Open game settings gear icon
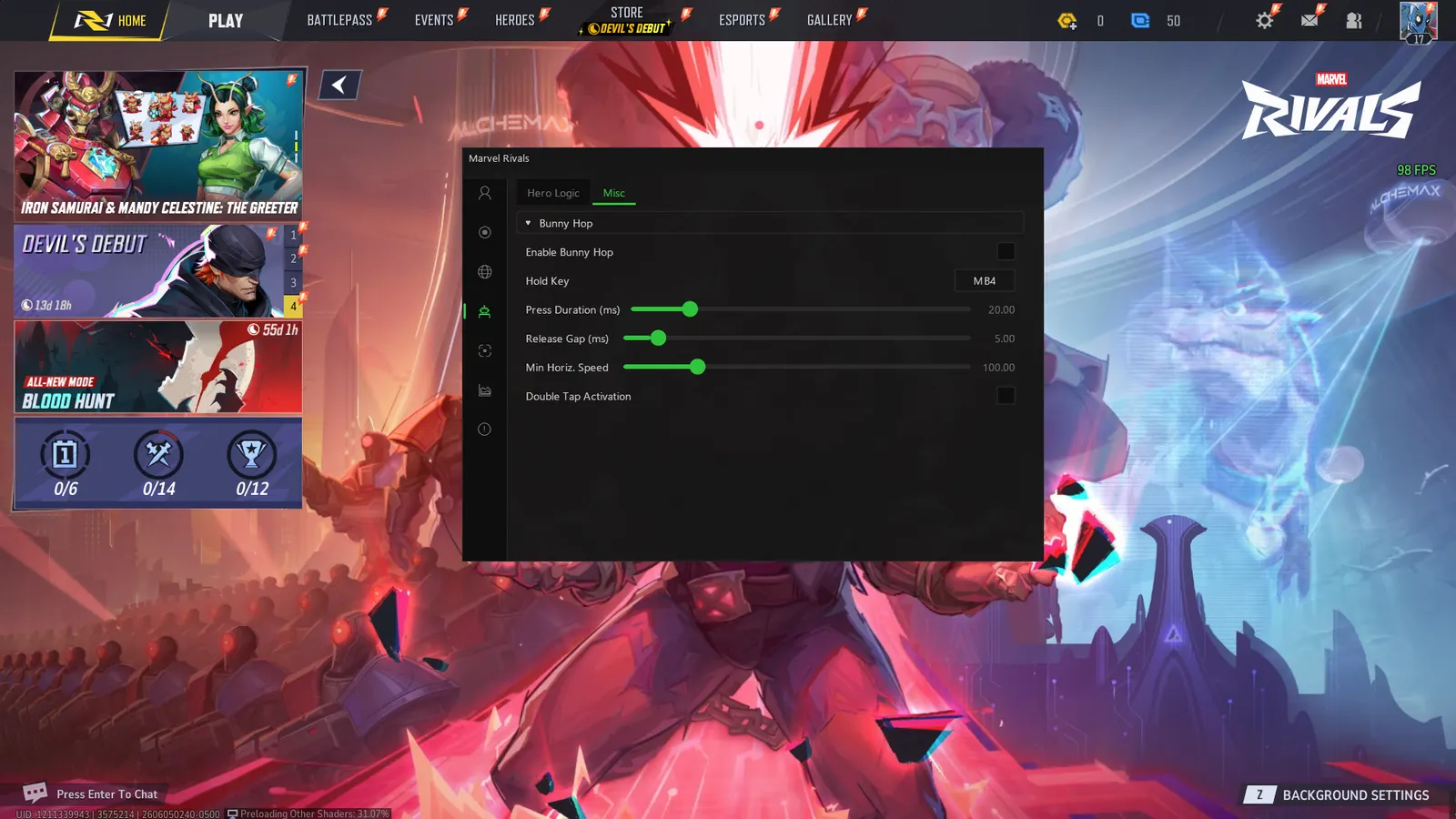 [x=1265, y=20]
